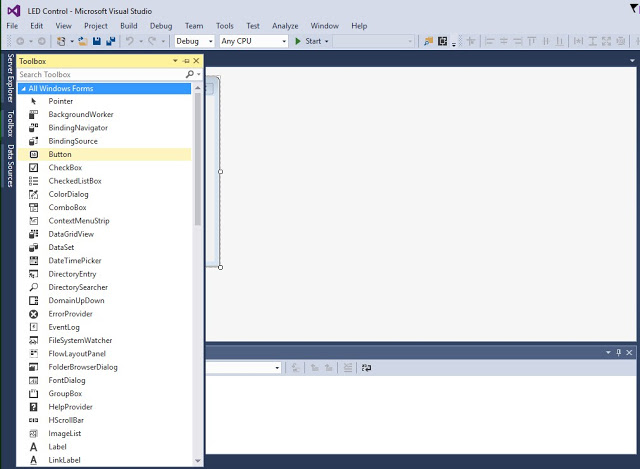This screenshot has width=640, height=469.
Task: Open the Server Explorer side tab
Action: [x=10, y=78]
